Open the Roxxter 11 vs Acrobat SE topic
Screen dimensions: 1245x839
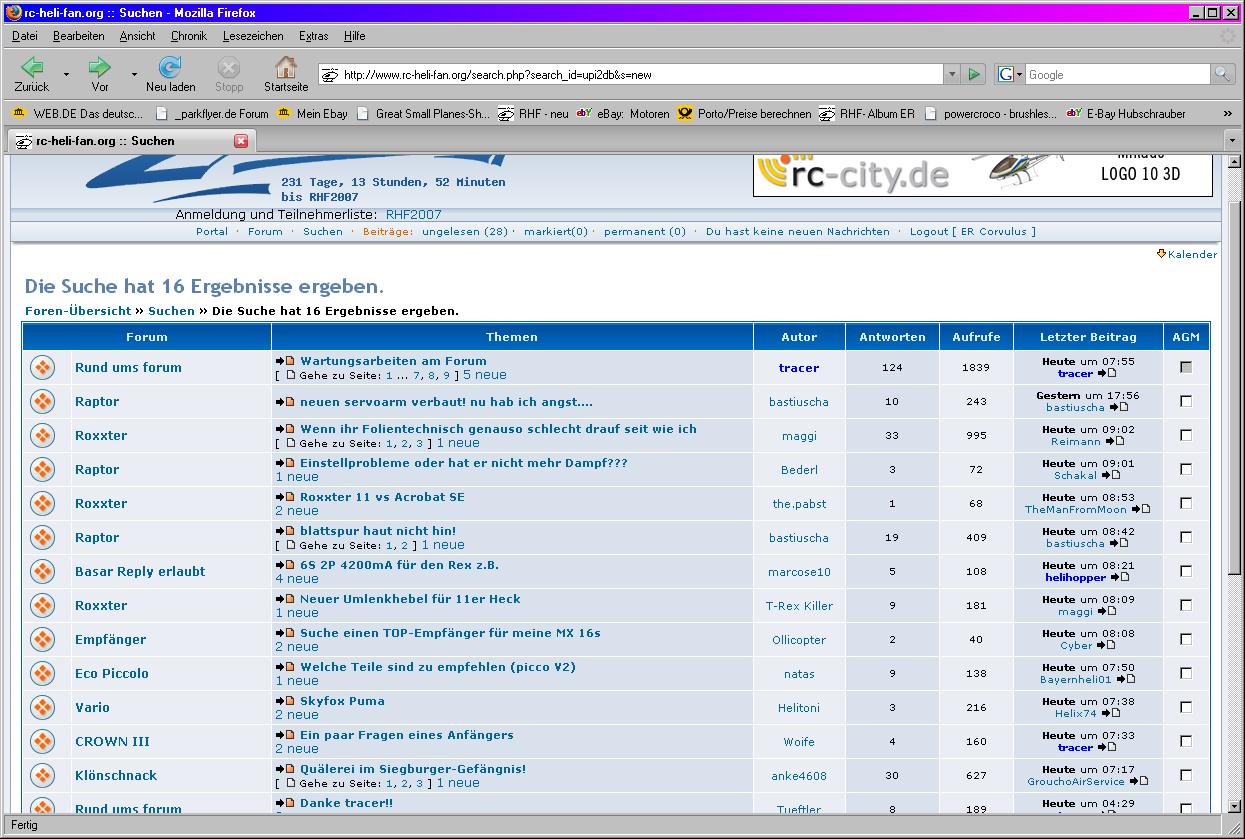point(382,497)
